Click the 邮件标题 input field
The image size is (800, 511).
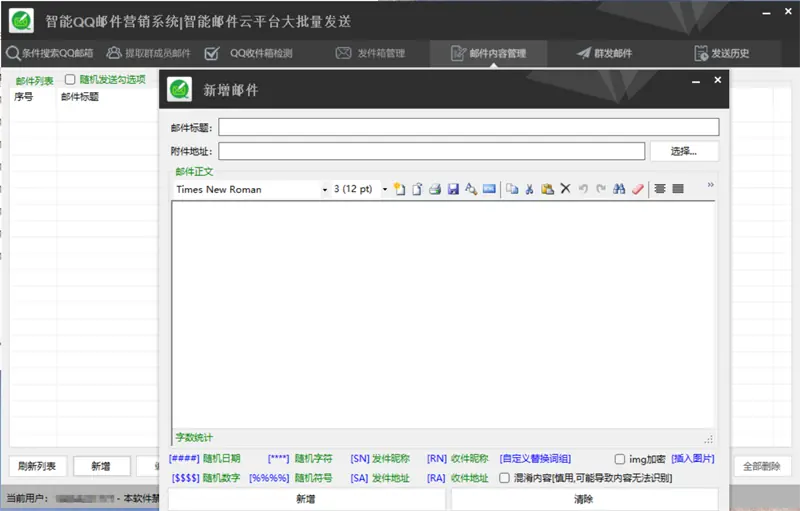(x=468, y=127)
